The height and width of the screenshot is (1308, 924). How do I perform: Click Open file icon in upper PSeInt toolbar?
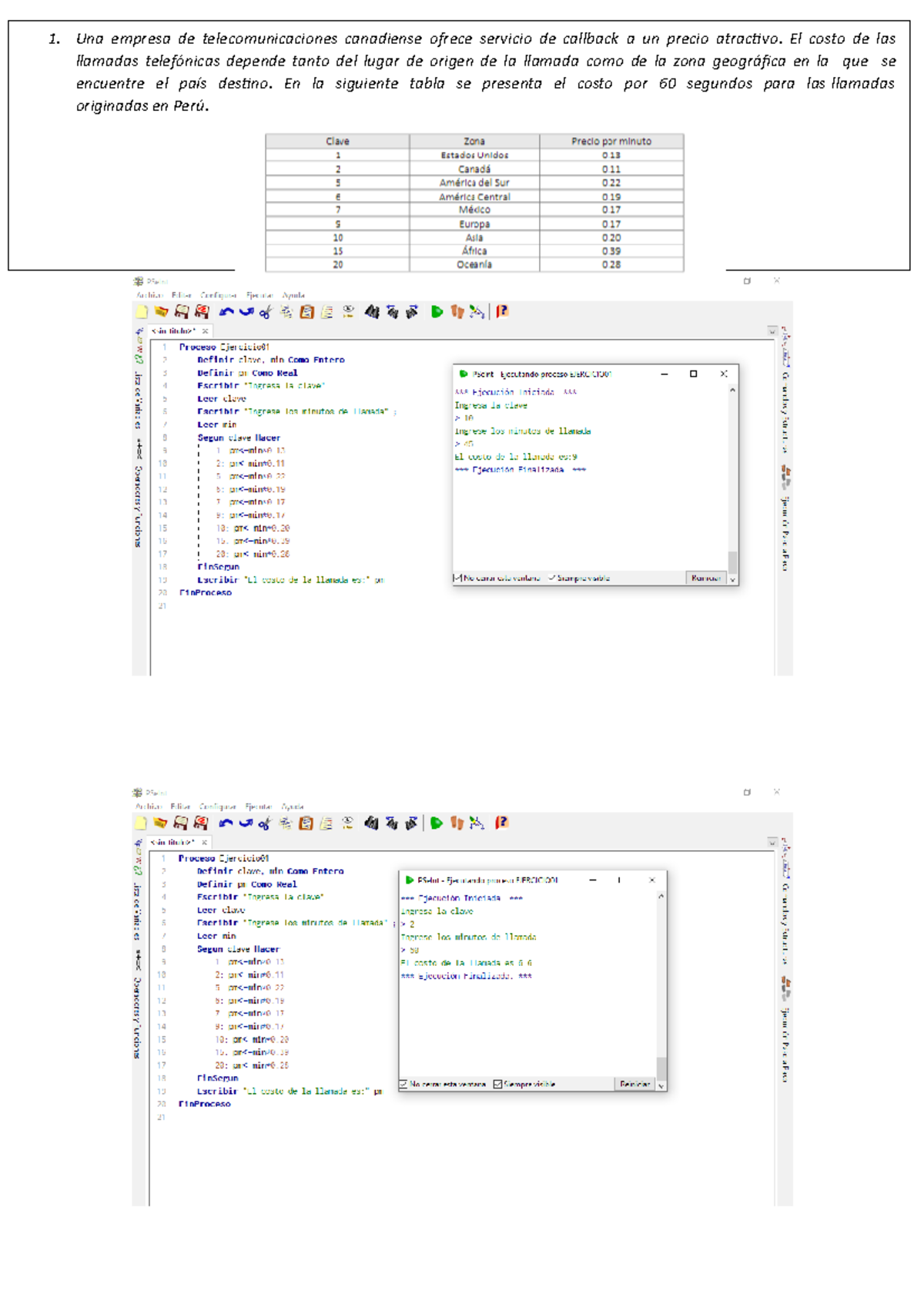coord(161,312)
